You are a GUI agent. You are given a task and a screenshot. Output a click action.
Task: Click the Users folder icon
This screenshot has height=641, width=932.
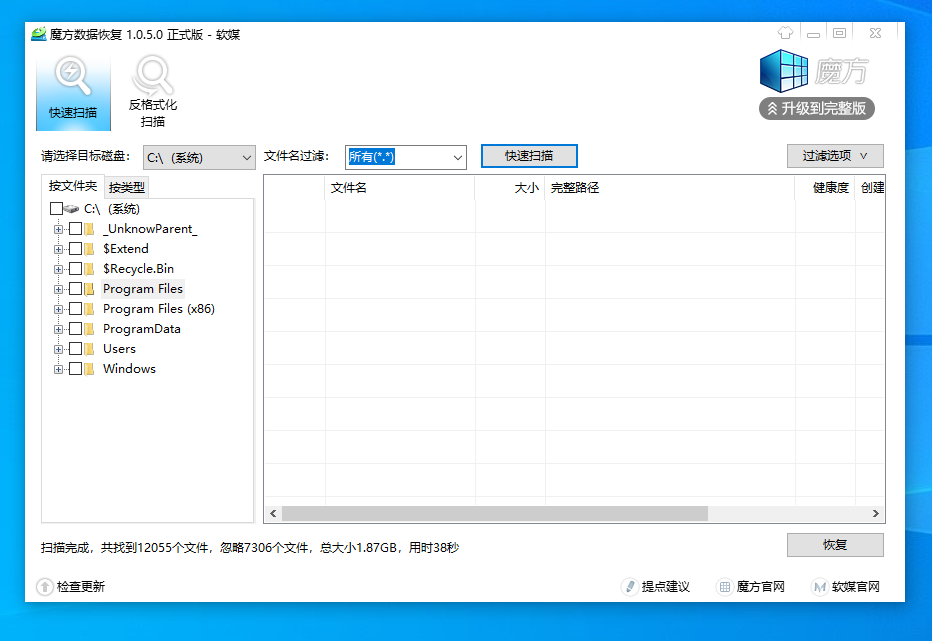pos(89,349)
